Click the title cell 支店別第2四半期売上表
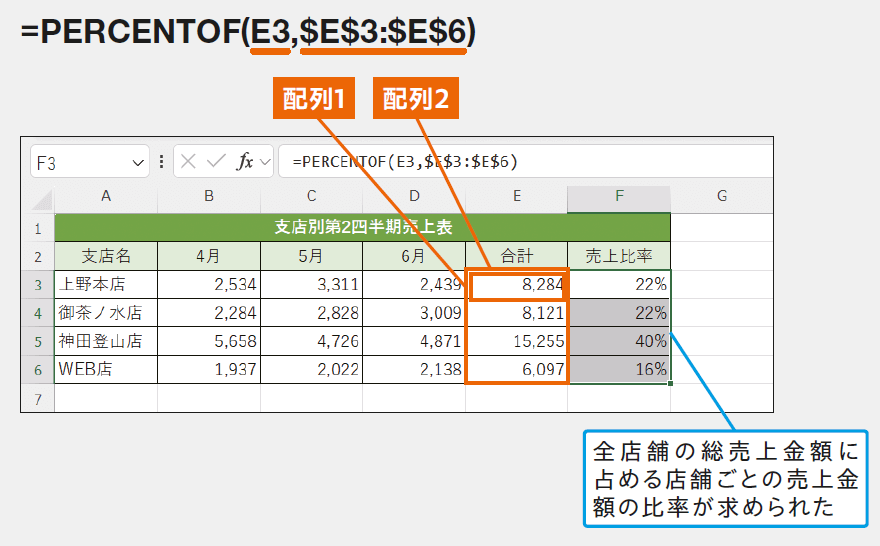Image resolution: width=880 pixels, height=546 pixels. pyautogui.click(x=363, y=227)
